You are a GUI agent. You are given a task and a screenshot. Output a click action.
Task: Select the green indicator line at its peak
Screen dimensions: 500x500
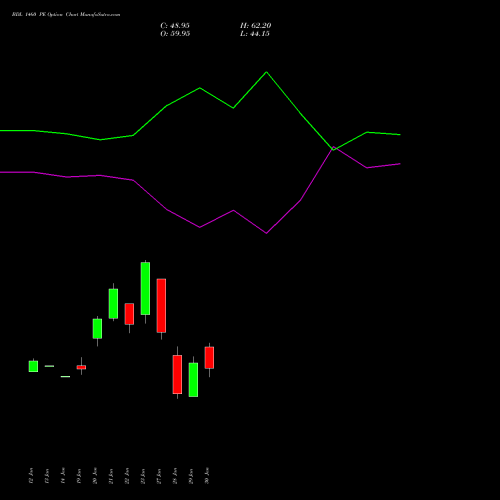click(266, 72)
